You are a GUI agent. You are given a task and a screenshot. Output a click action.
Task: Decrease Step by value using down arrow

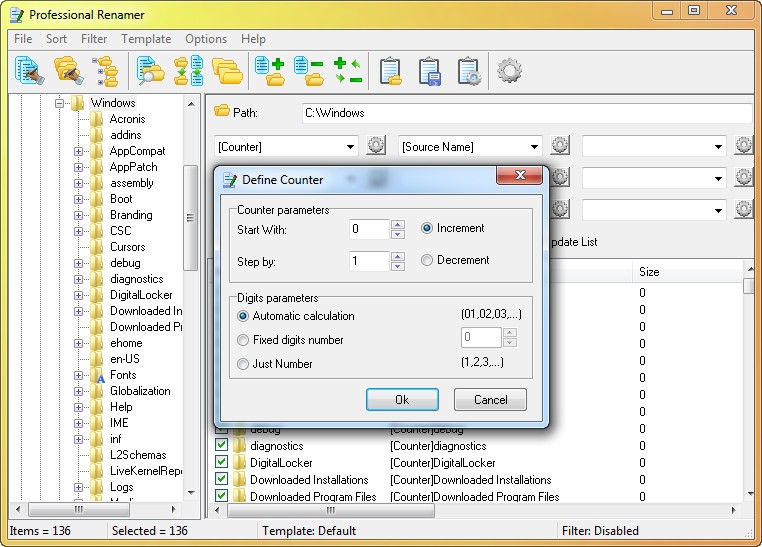tap(398, 266)
